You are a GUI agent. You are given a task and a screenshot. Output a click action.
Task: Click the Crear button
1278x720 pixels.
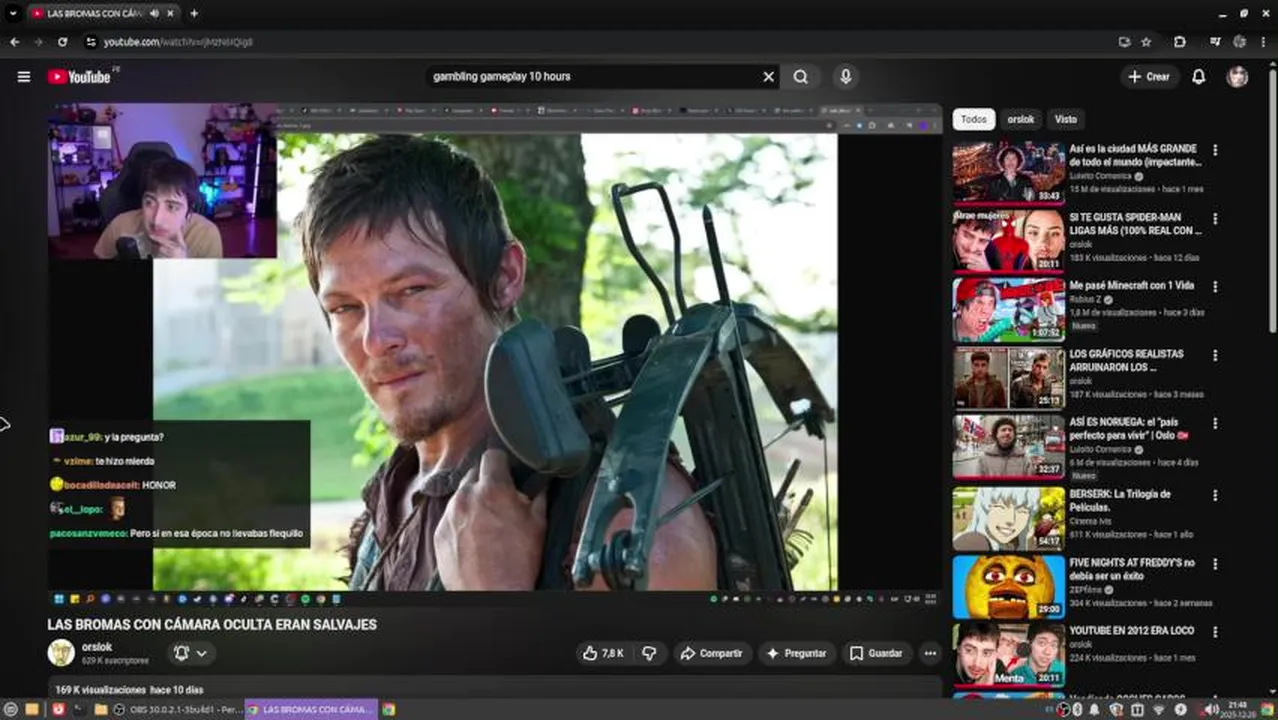click(x=1149, y=76)
